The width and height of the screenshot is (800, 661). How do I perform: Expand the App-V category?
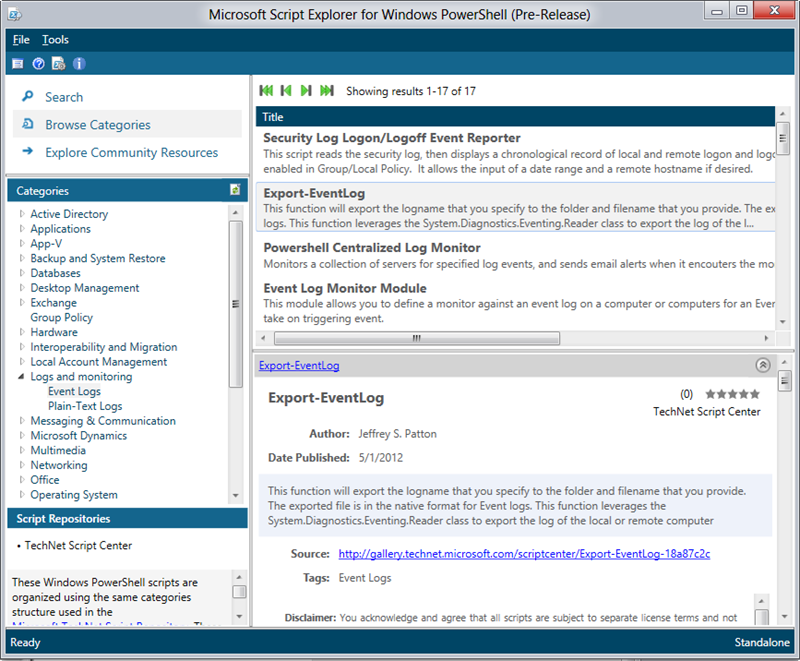[22, 243]
